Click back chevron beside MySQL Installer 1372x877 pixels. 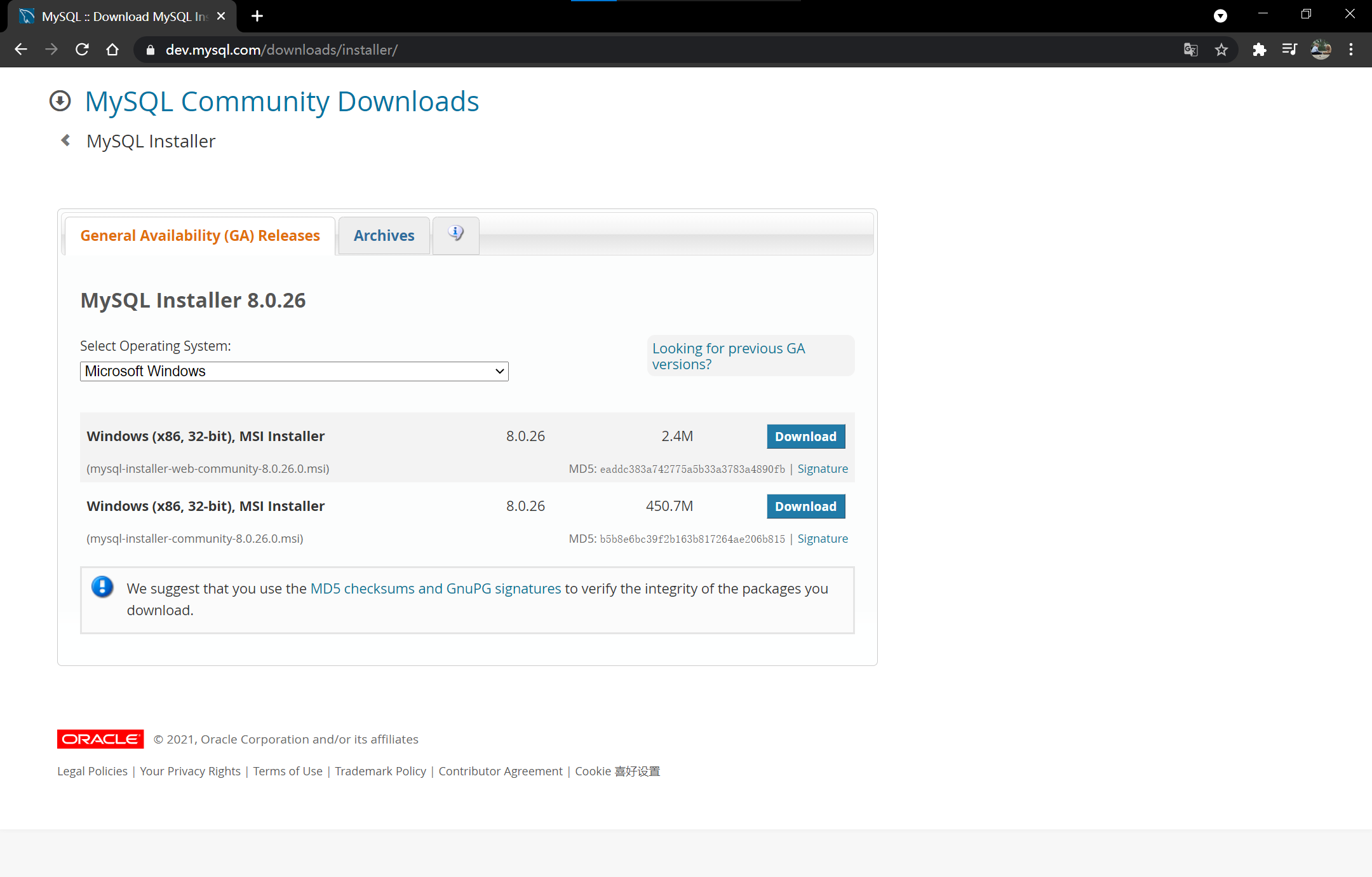click(x=65, y=140)
